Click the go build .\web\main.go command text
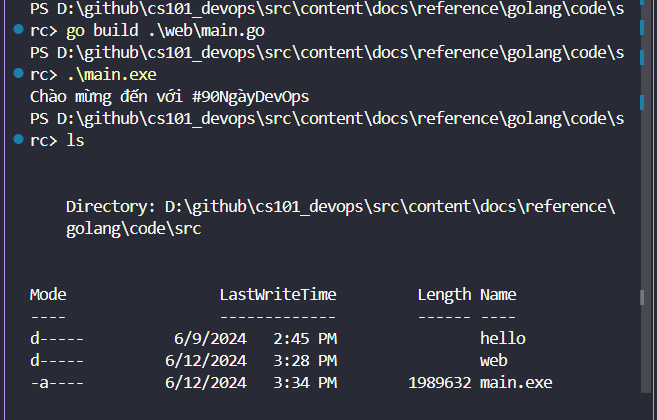The width and height of the screenshot is (657, 420). 166,31
